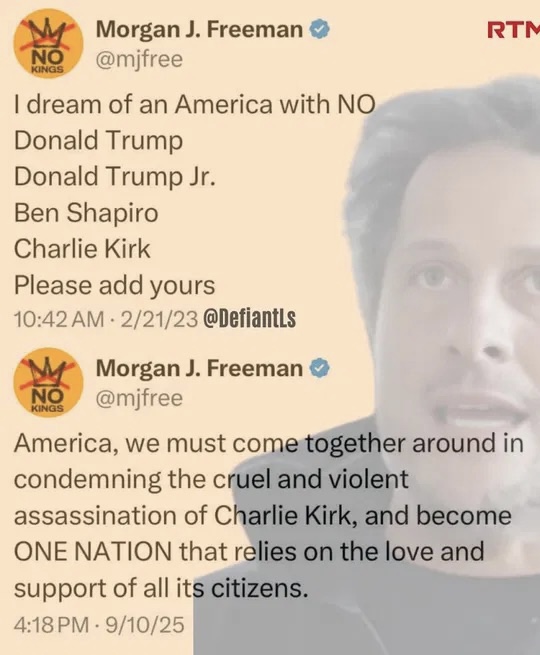Visit the @mjfree handle in the second tweet
Image resolution: width=540 pixels, height=655 pixels.
click(139, 398)
